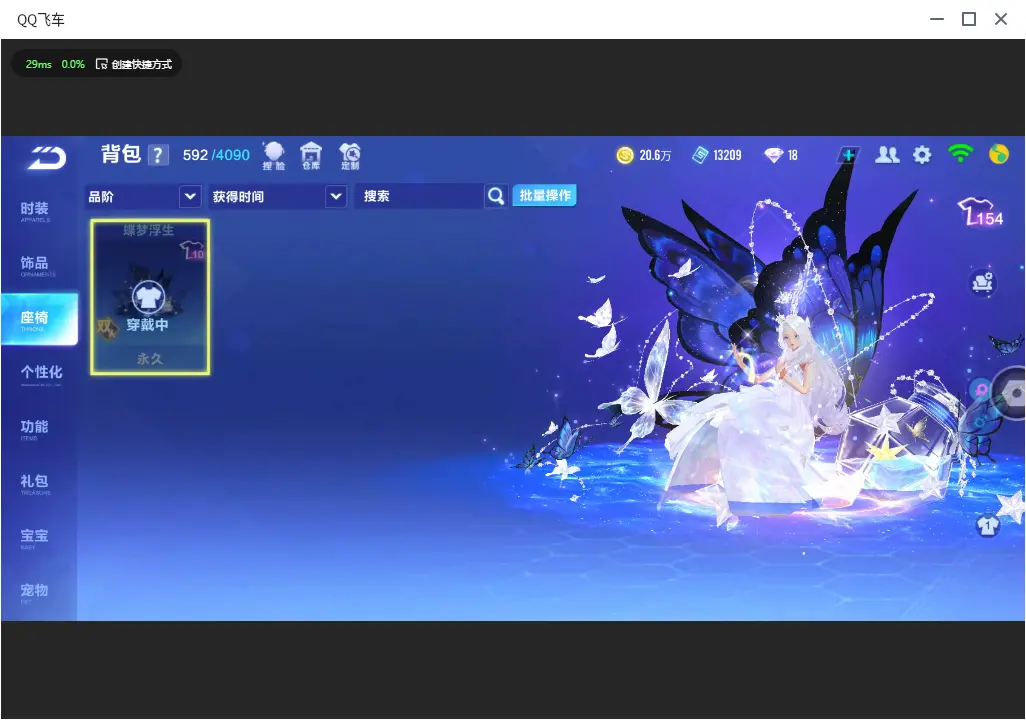
Task: Open the 宝宝 tab
Action: click(x=35, y=537)
